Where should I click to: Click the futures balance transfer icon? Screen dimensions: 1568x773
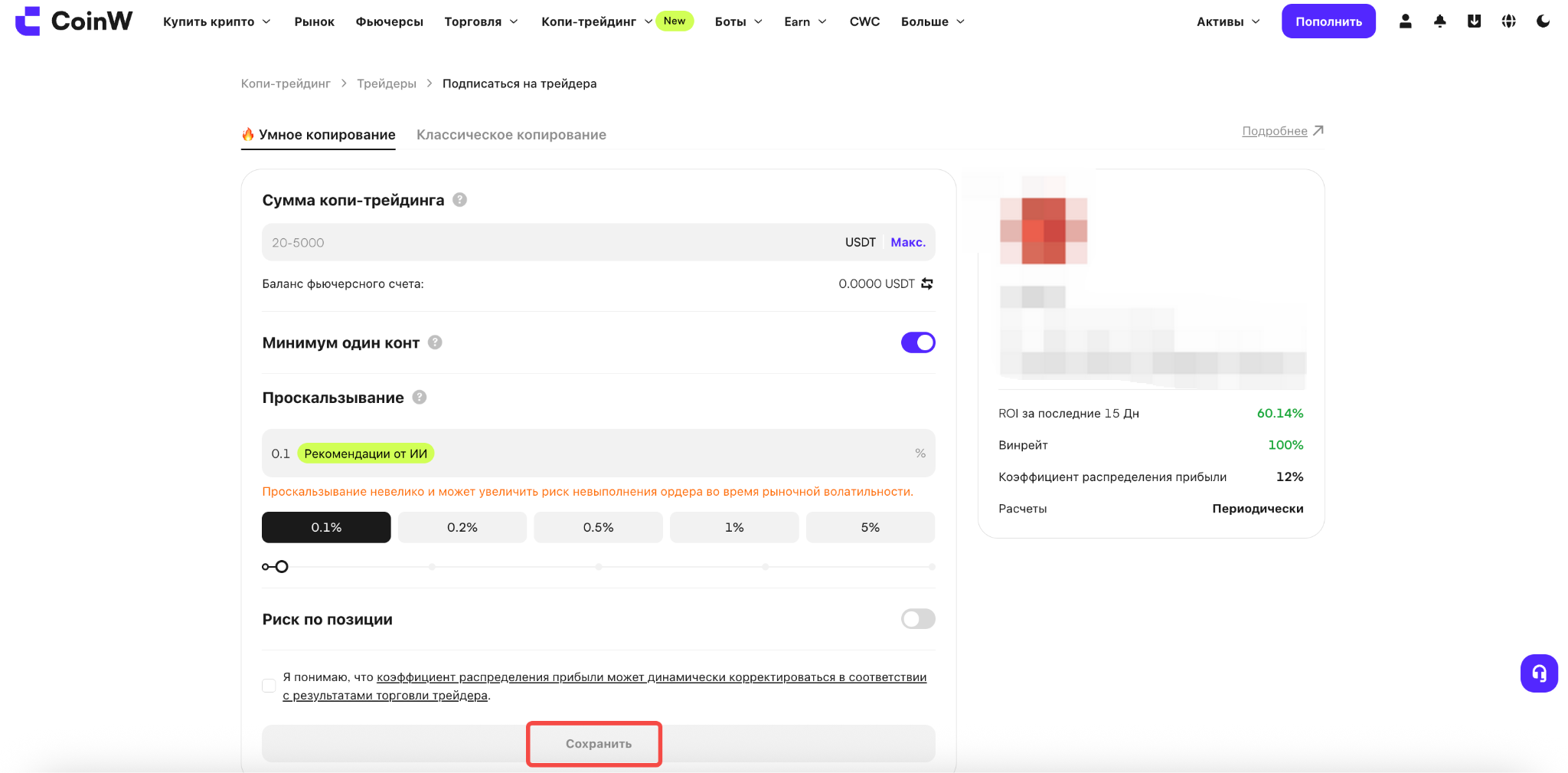(x=927, y=283)
